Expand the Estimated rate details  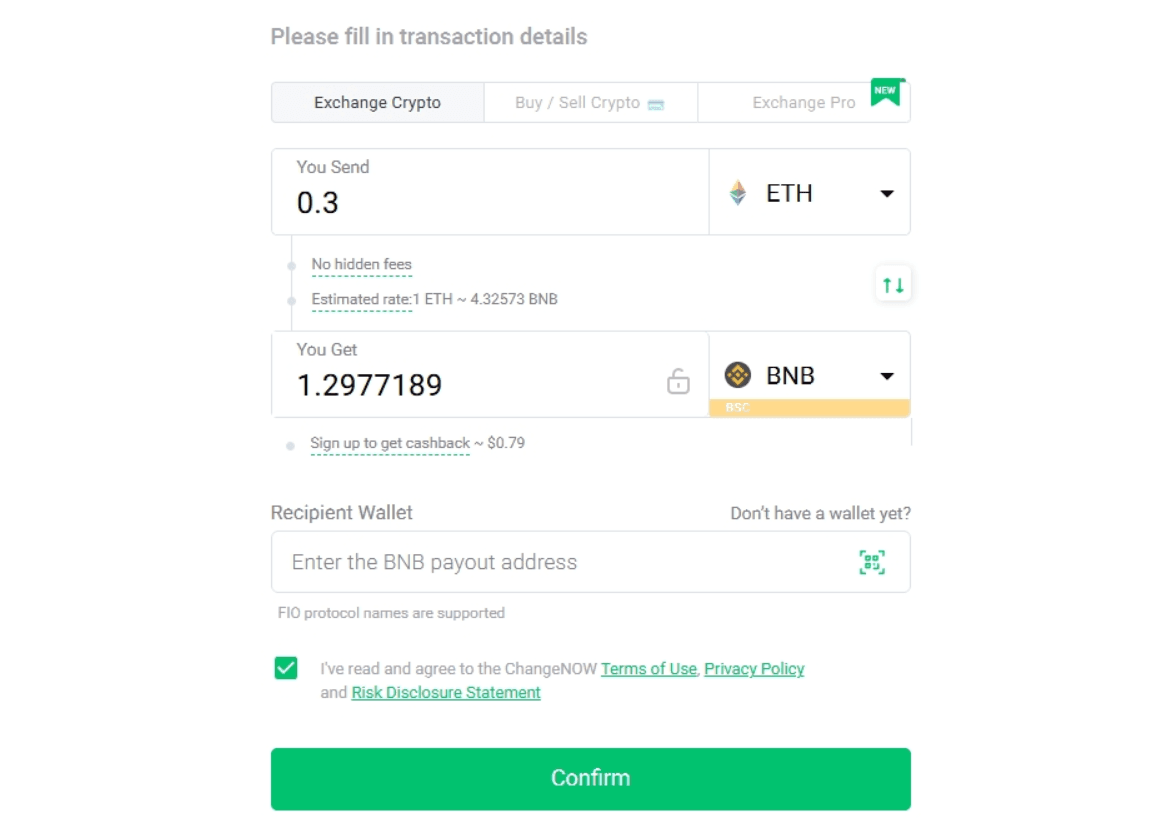tap(360, 299)
